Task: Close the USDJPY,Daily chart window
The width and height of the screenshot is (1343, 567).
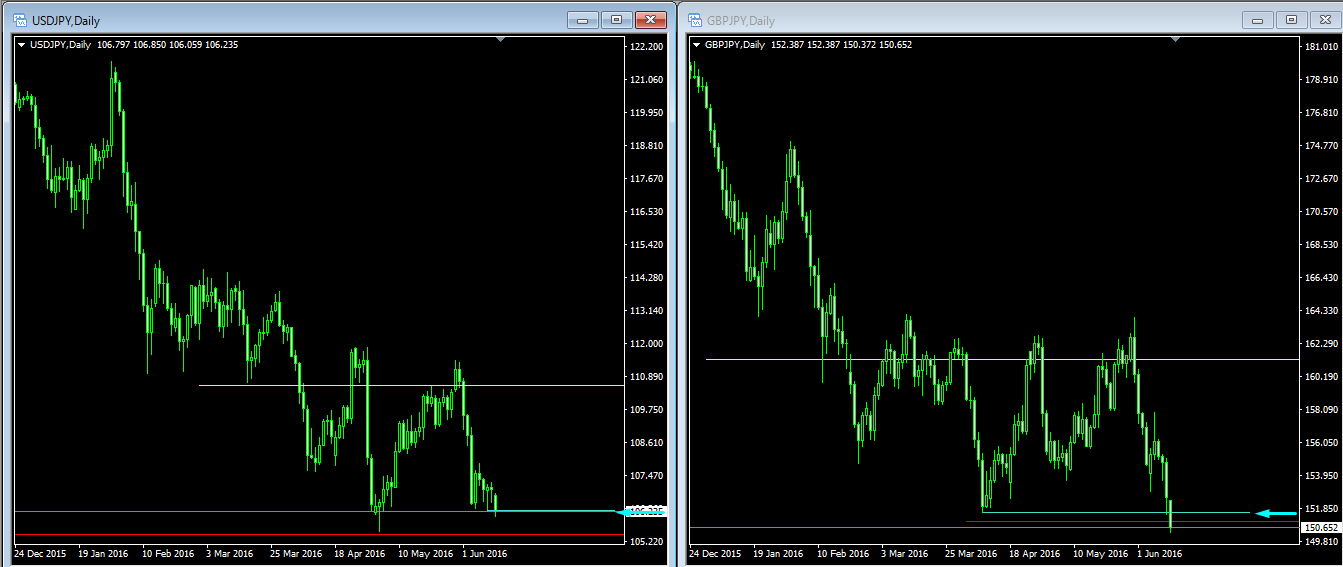Action: pyautogui.click(x=650, y=20)
